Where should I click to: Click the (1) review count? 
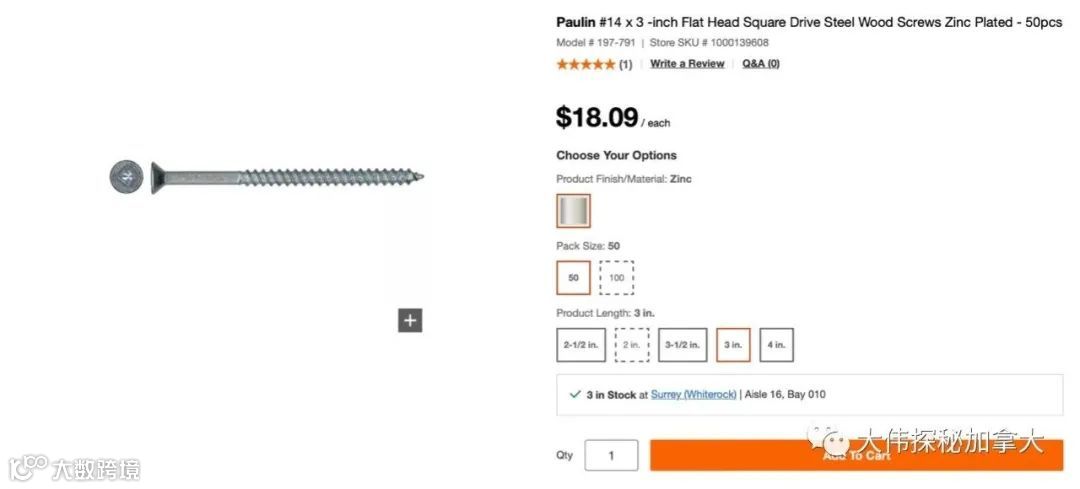coord(625,64)
